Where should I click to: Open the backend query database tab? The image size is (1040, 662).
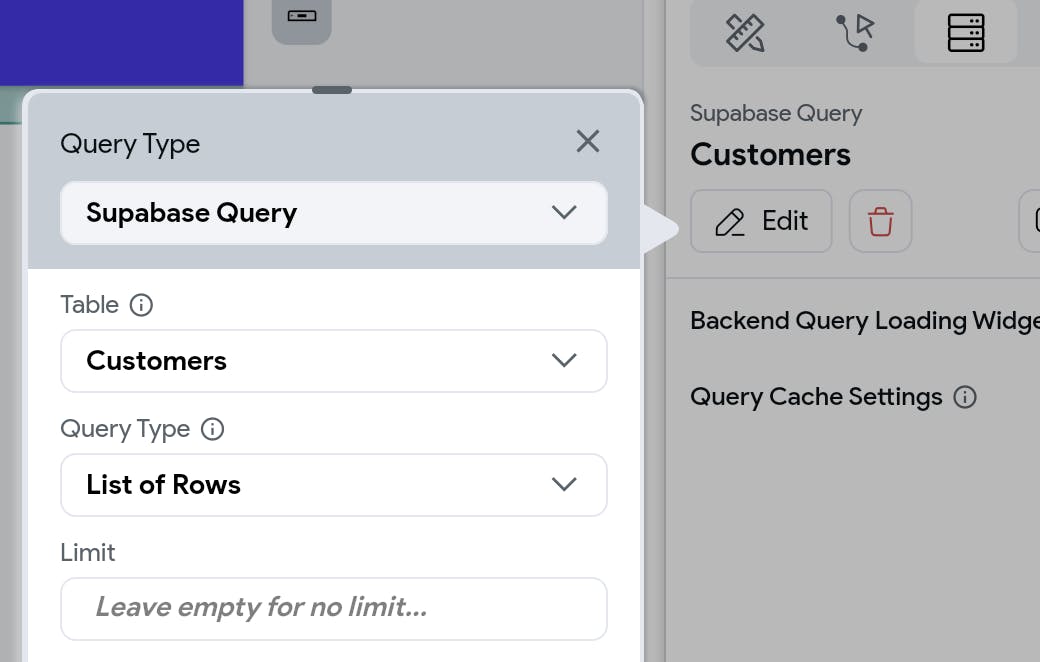(x=966, y=33)
